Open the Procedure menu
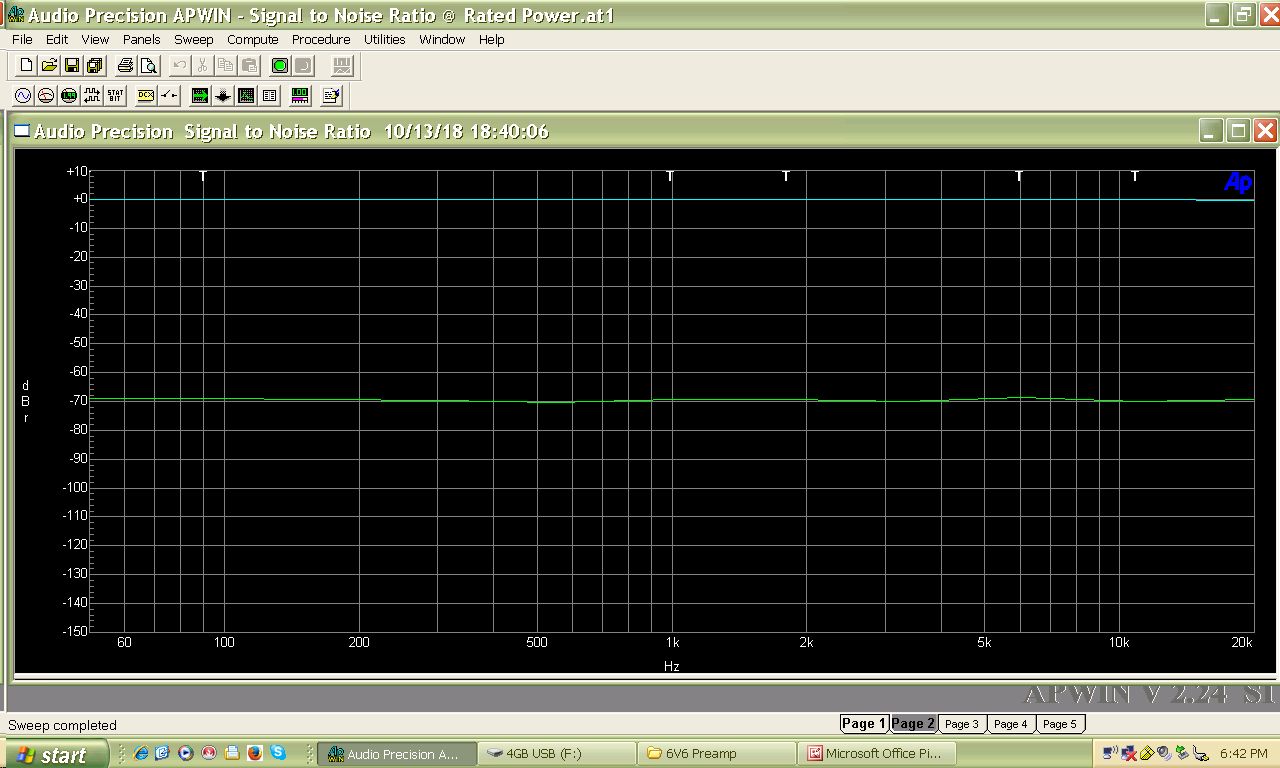 (321, 40)
